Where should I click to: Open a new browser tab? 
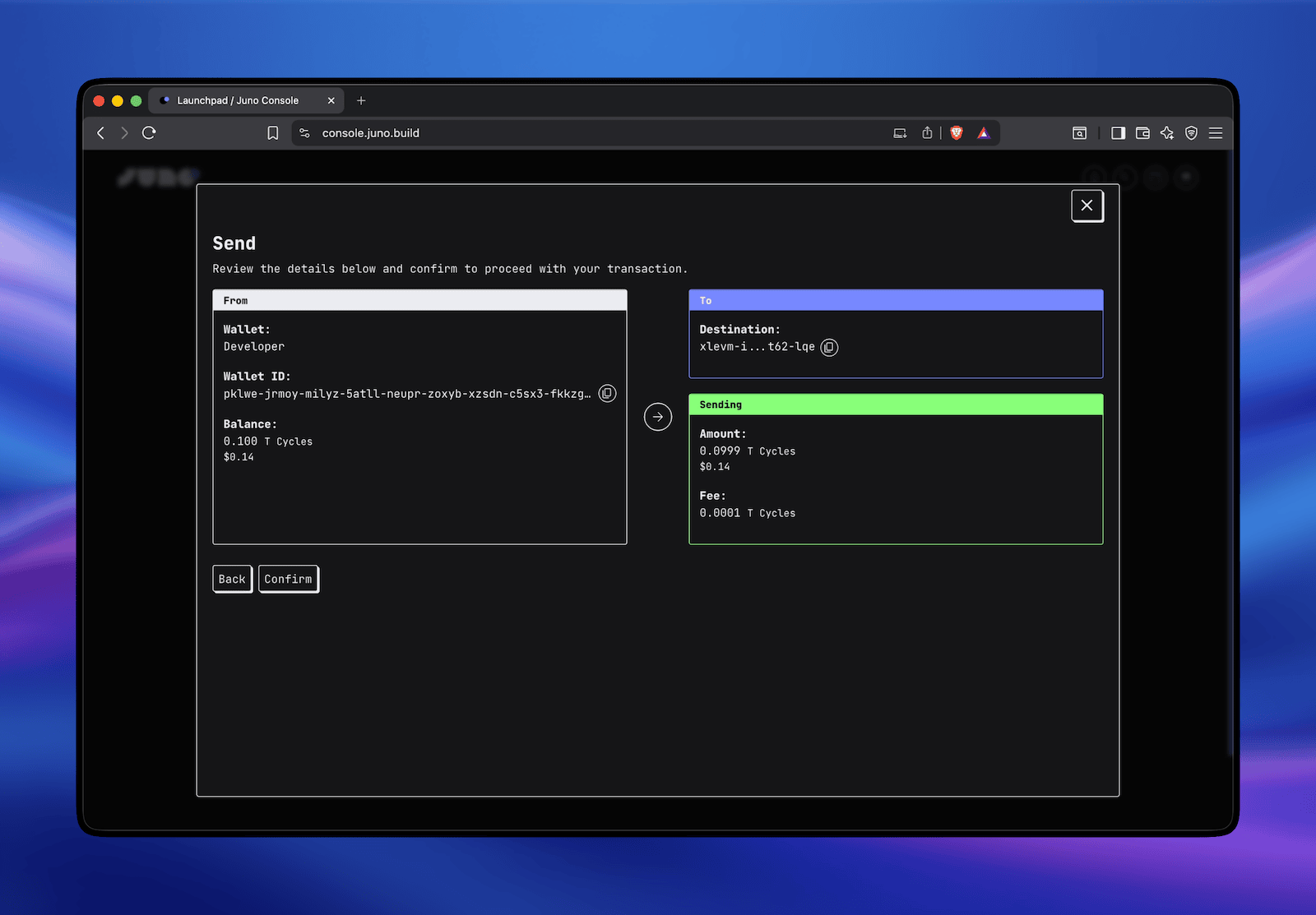(360, 100)
